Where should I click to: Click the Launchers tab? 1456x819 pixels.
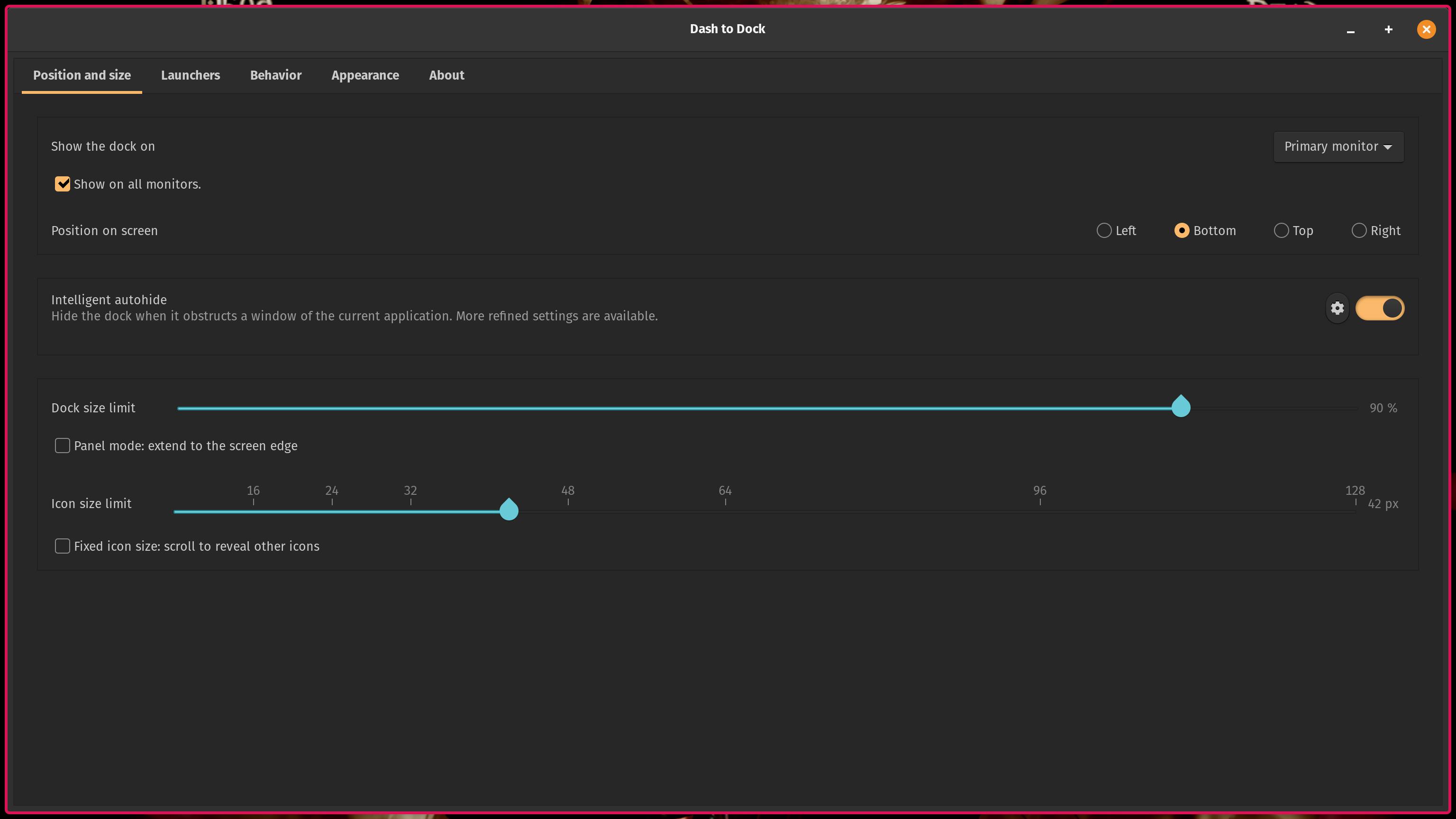pyautogui.click(x=190, y=75)
